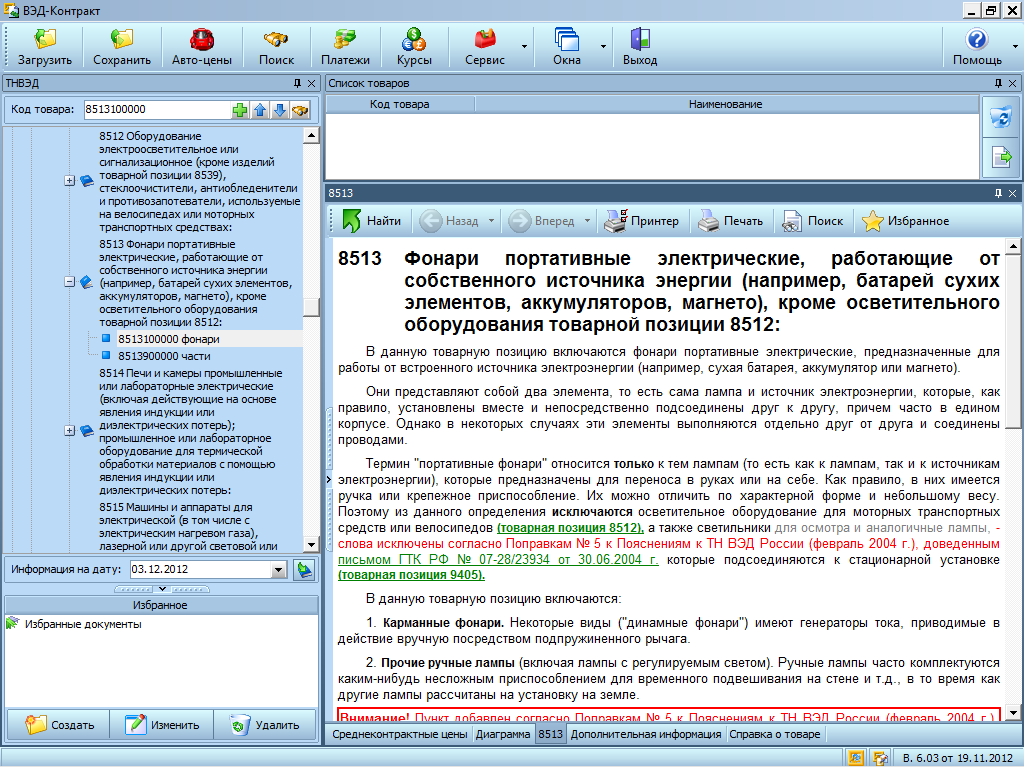Open Сервис dropdown arrow

click(524, 46)
